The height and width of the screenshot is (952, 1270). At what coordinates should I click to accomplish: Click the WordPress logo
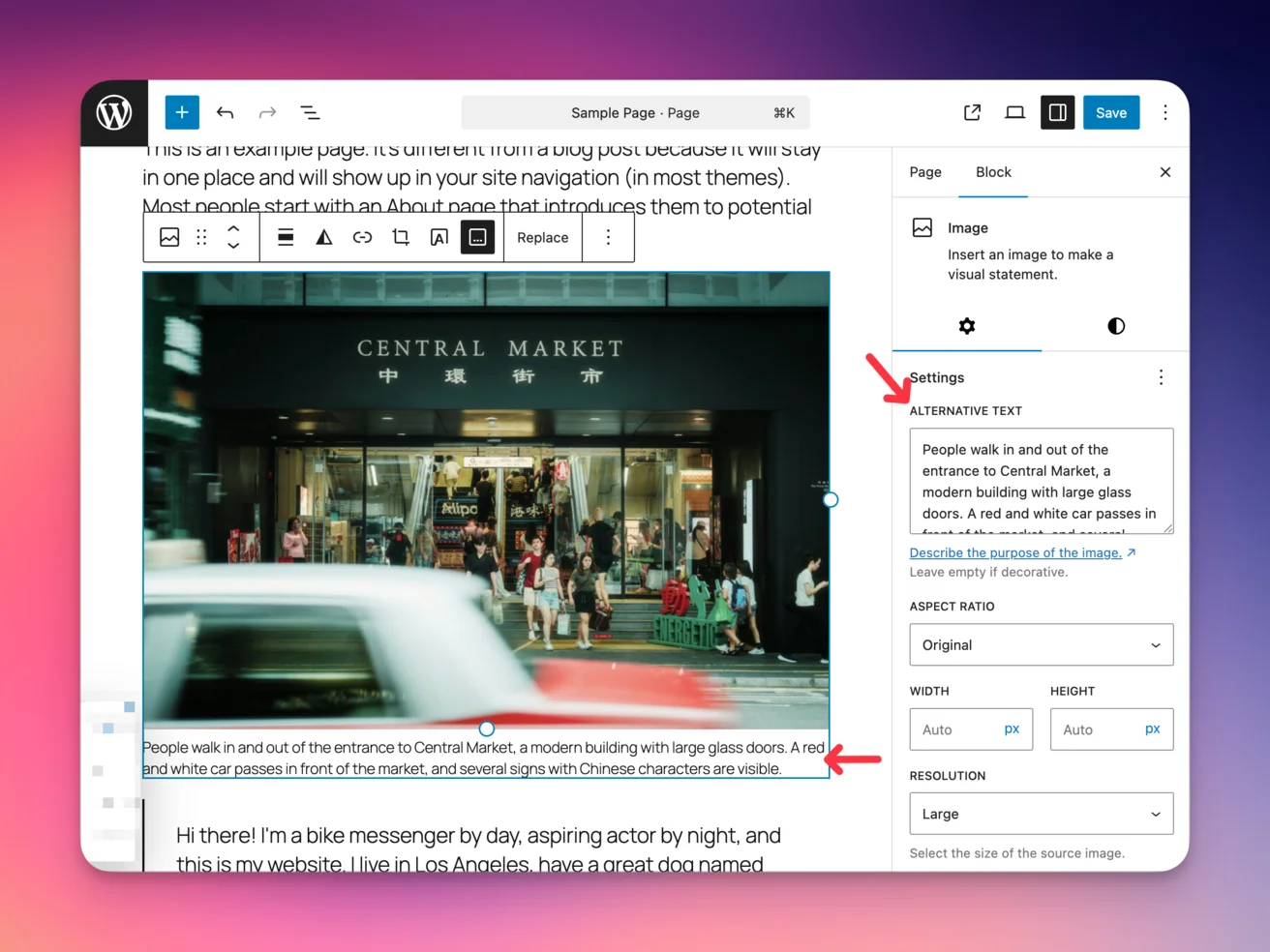(x=113, y=112)
